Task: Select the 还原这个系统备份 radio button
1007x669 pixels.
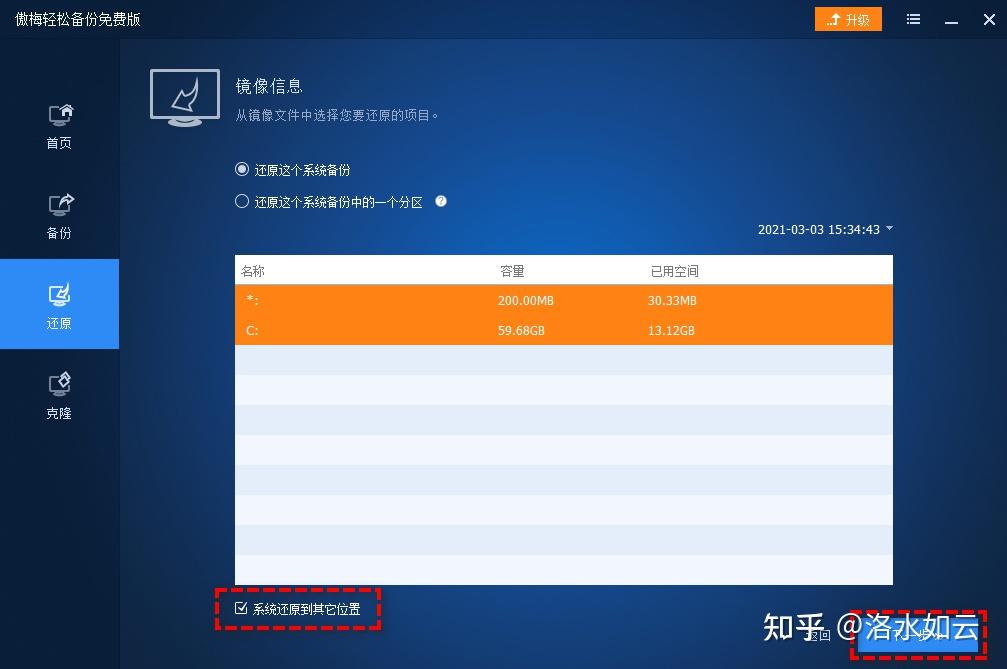Action: click(241, 169)
